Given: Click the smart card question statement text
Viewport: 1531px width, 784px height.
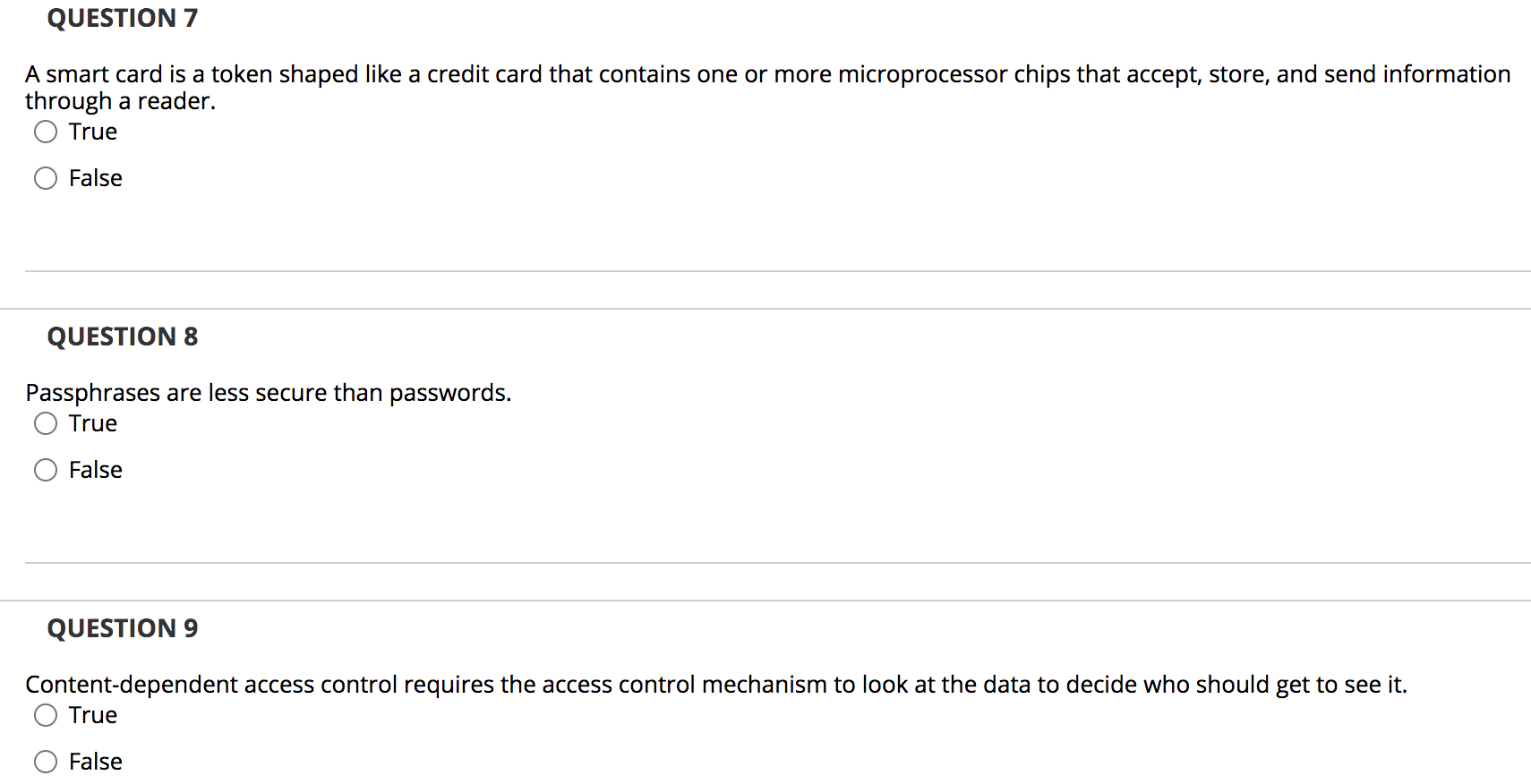Looking at the screenshot, I should [x=768, y=87].
